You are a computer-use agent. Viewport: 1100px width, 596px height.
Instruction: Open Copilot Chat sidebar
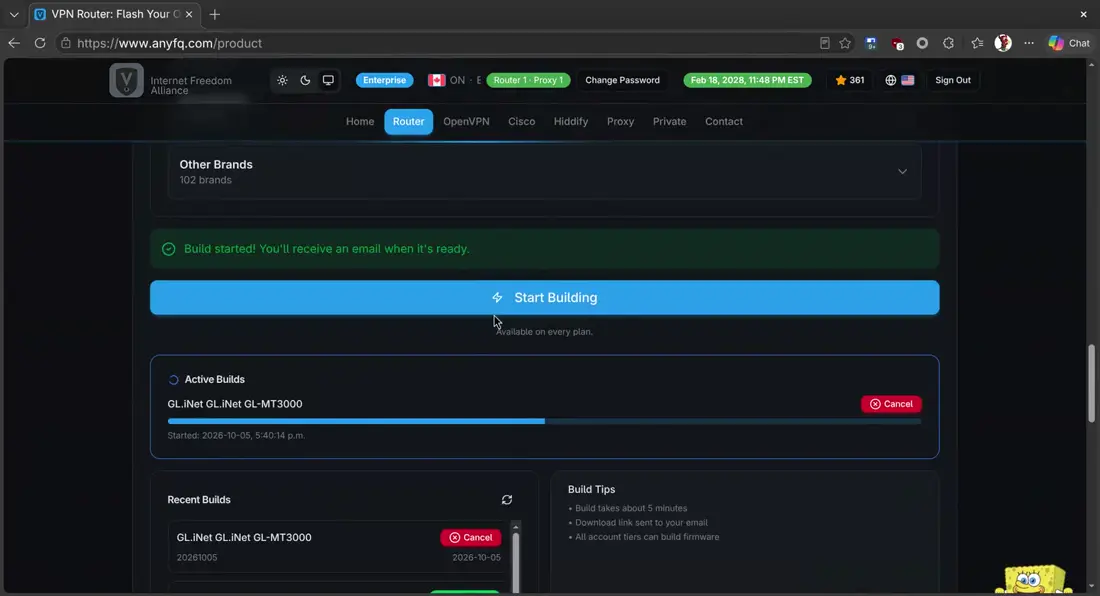pos(1070,43)
